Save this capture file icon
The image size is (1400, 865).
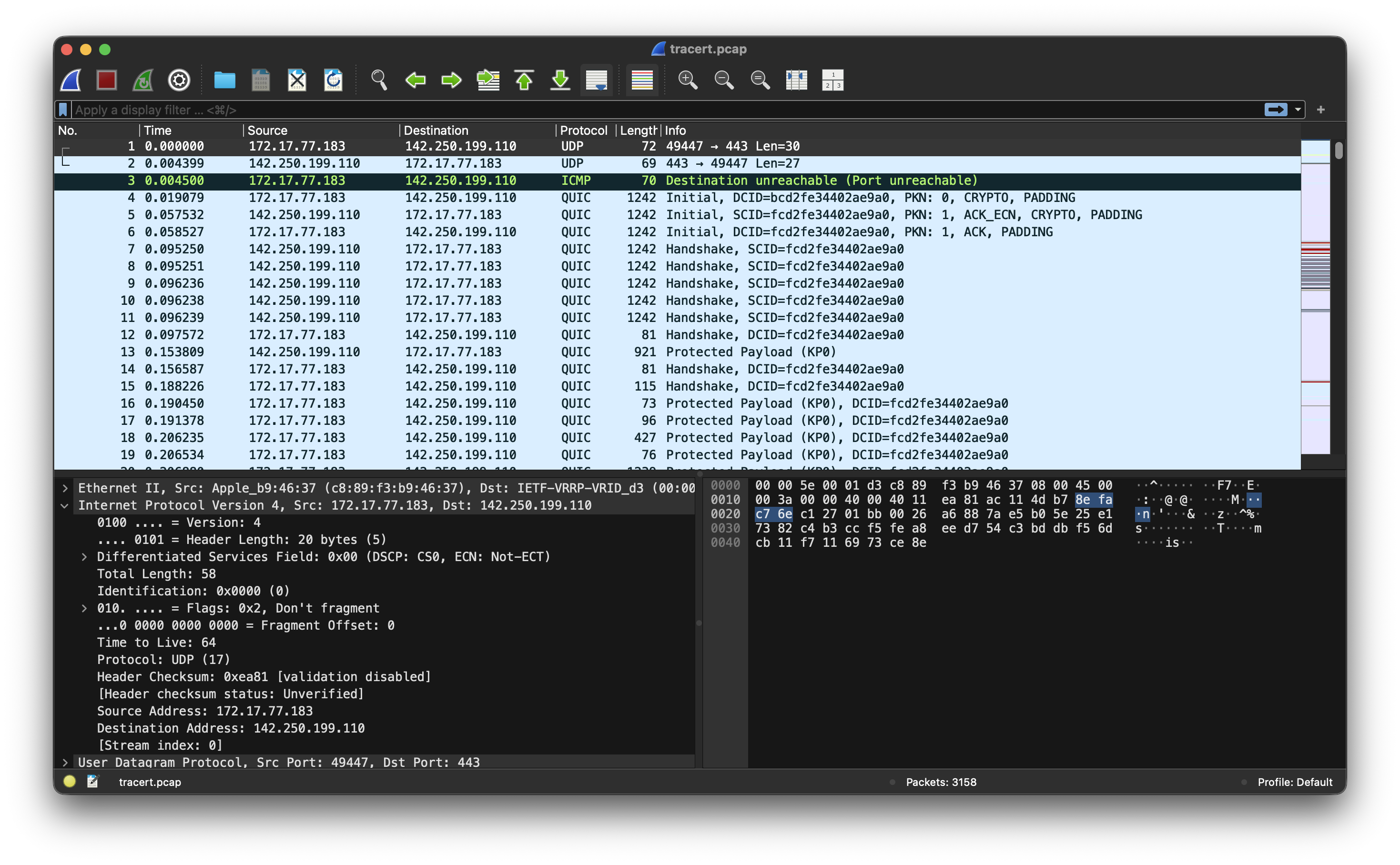click(x=261, y=80)
